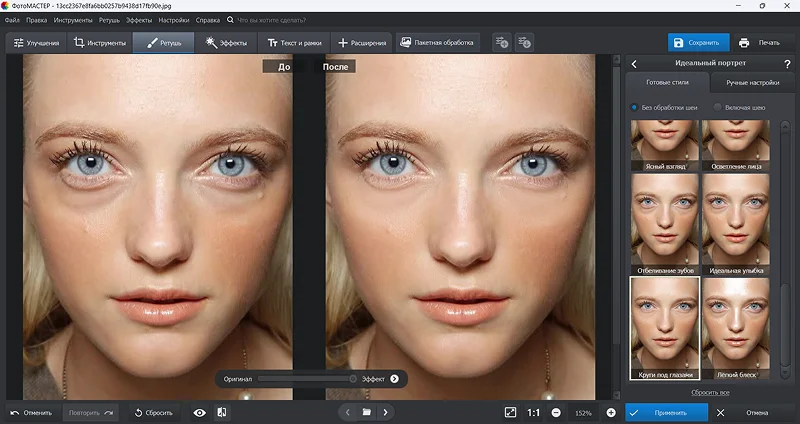This screenshot has width=800, height=424.
Task: Open folder browse icon
Action: [366, 412]
